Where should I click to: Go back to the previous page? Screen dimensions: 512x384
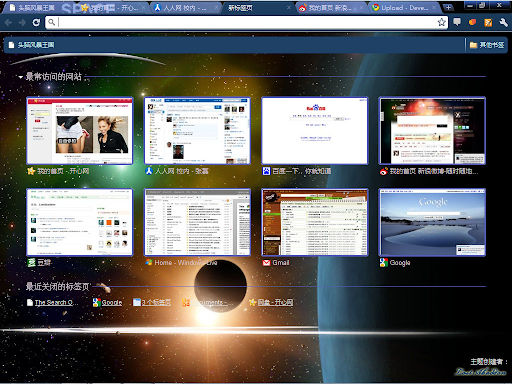[x=9, y=22]
